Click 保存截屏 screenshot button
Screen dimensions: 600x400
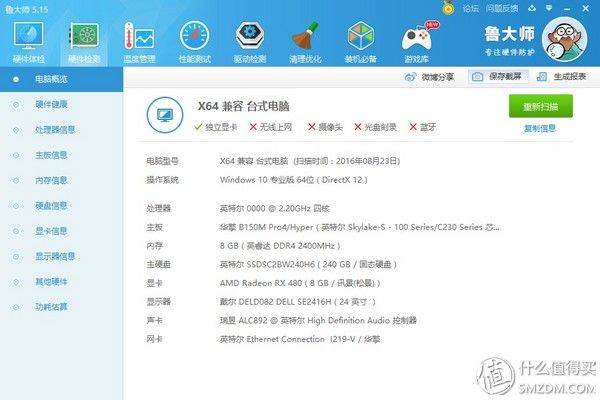[498, 77]
